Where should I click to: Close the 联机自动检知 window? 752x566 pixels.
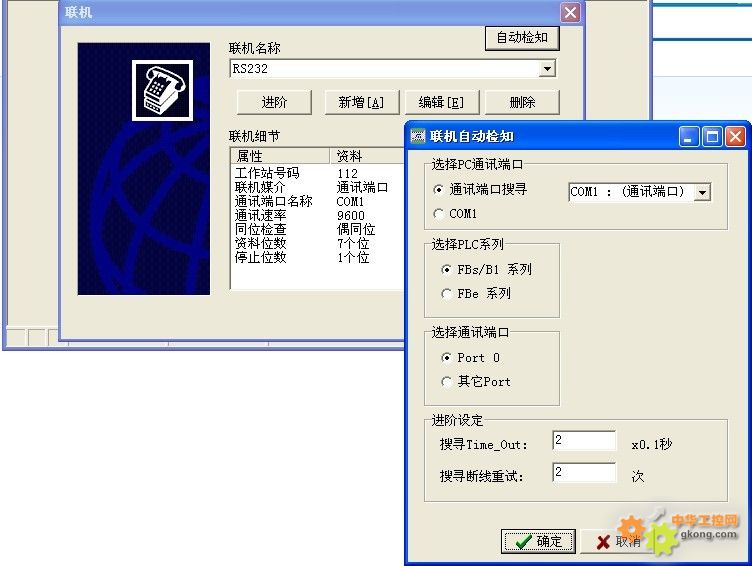click(735, 137)
